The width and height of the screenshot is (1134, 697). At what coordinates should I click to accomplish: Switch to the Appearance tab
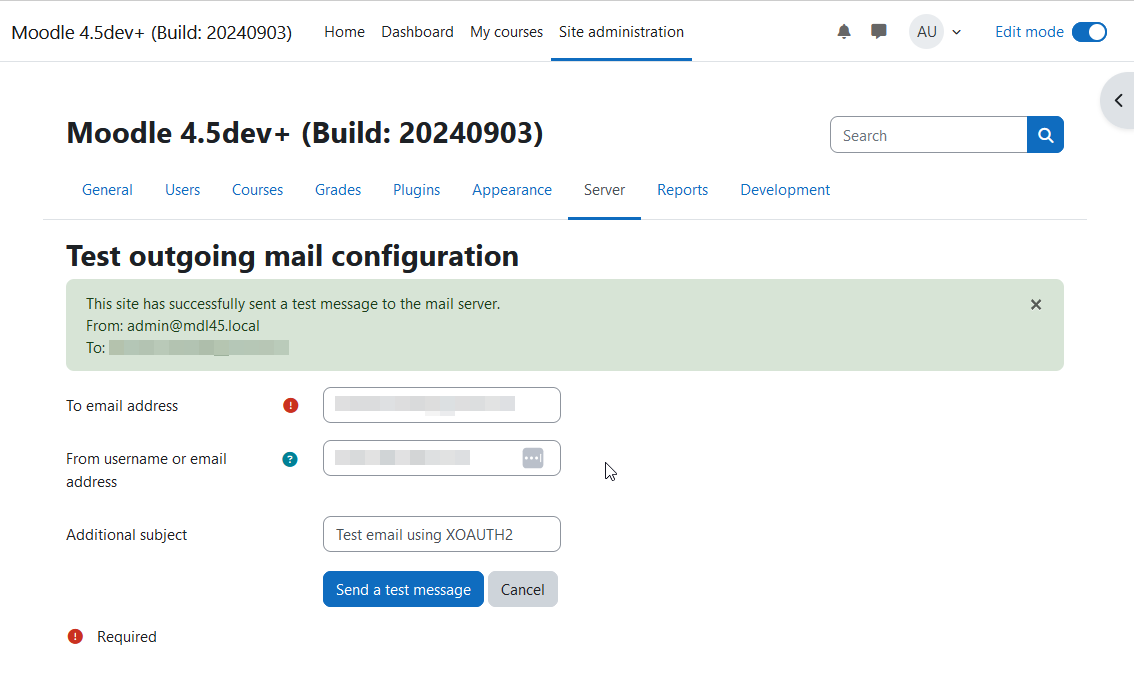coord(512,189)
